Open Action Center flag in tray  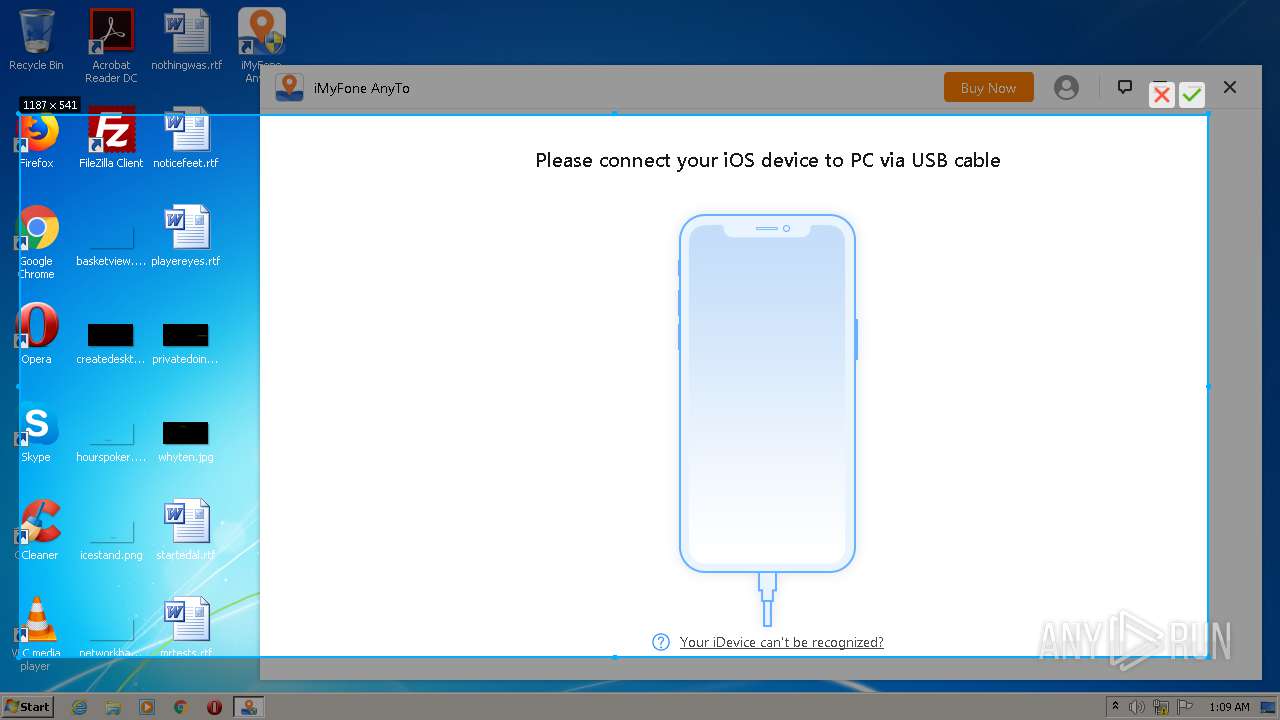tap(1184, 707)
